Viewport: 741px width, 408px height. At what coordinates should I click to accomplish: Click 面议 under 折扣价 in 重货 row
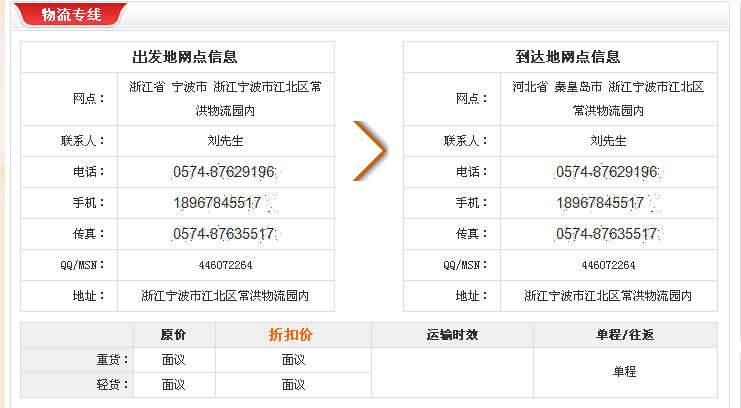pyautogui.click(x=293, y=360)
